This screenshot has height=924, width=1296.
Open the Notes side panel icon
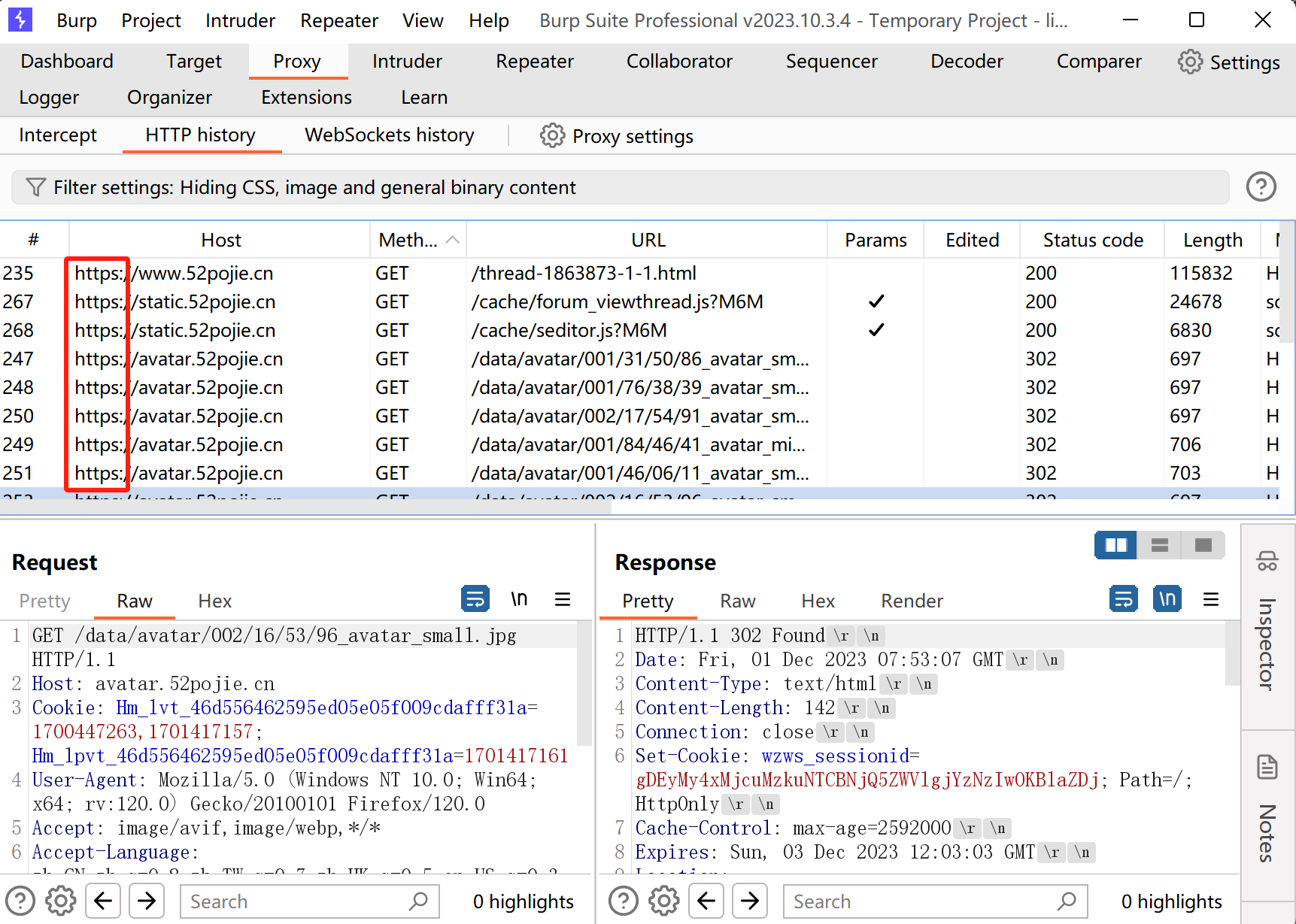tap(1267, 767)
